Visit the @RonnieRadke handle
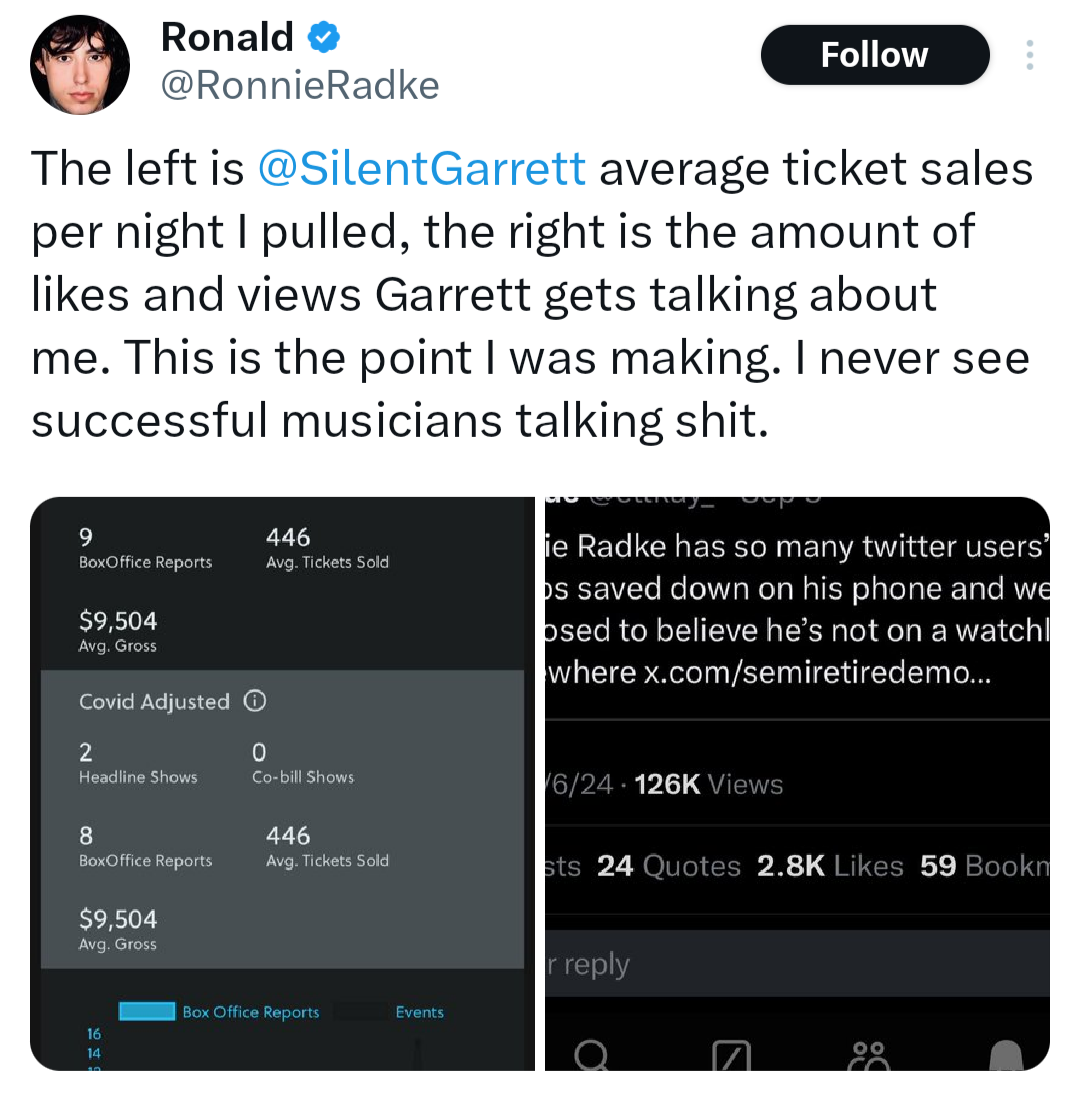This screenshot has height=1103, width=1080. point(300,86)
